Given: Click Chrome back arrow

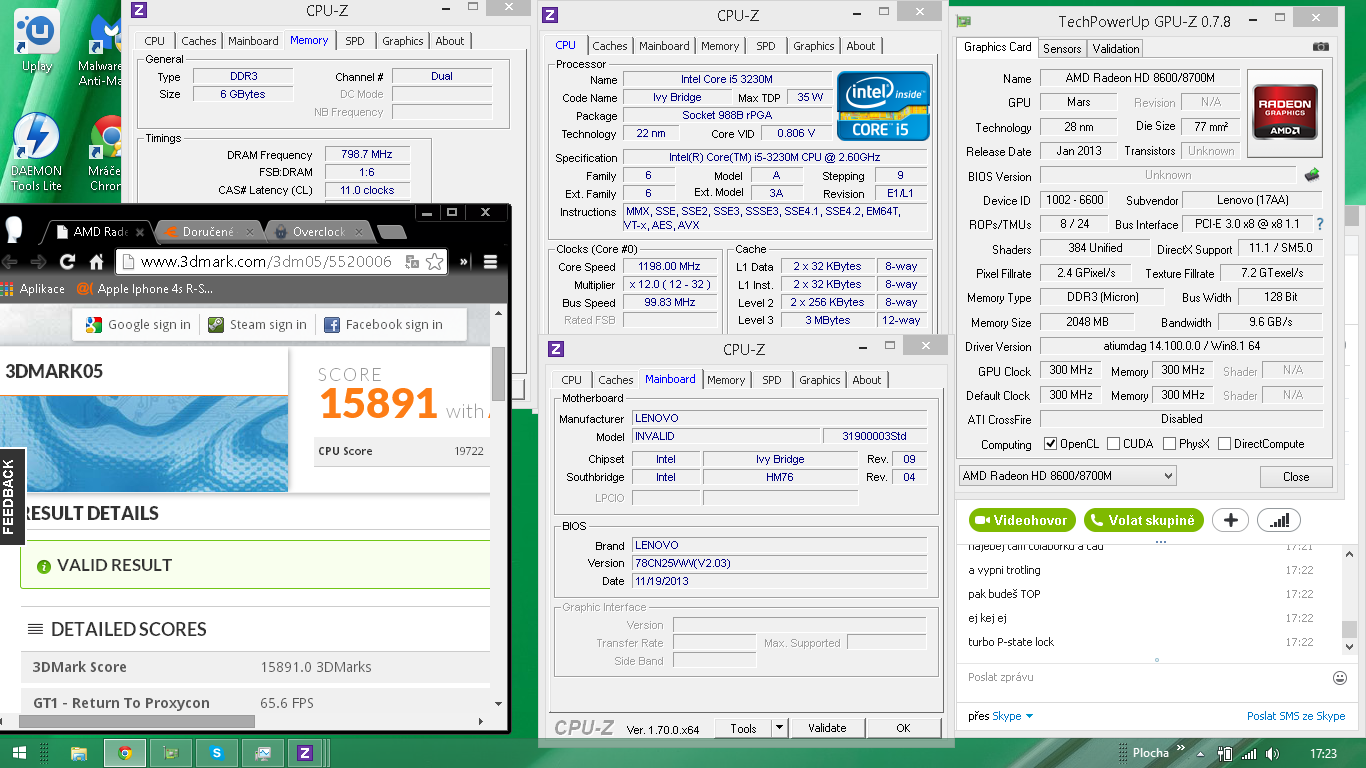Looking at the screenshot, I should click(x=9, y=262).
